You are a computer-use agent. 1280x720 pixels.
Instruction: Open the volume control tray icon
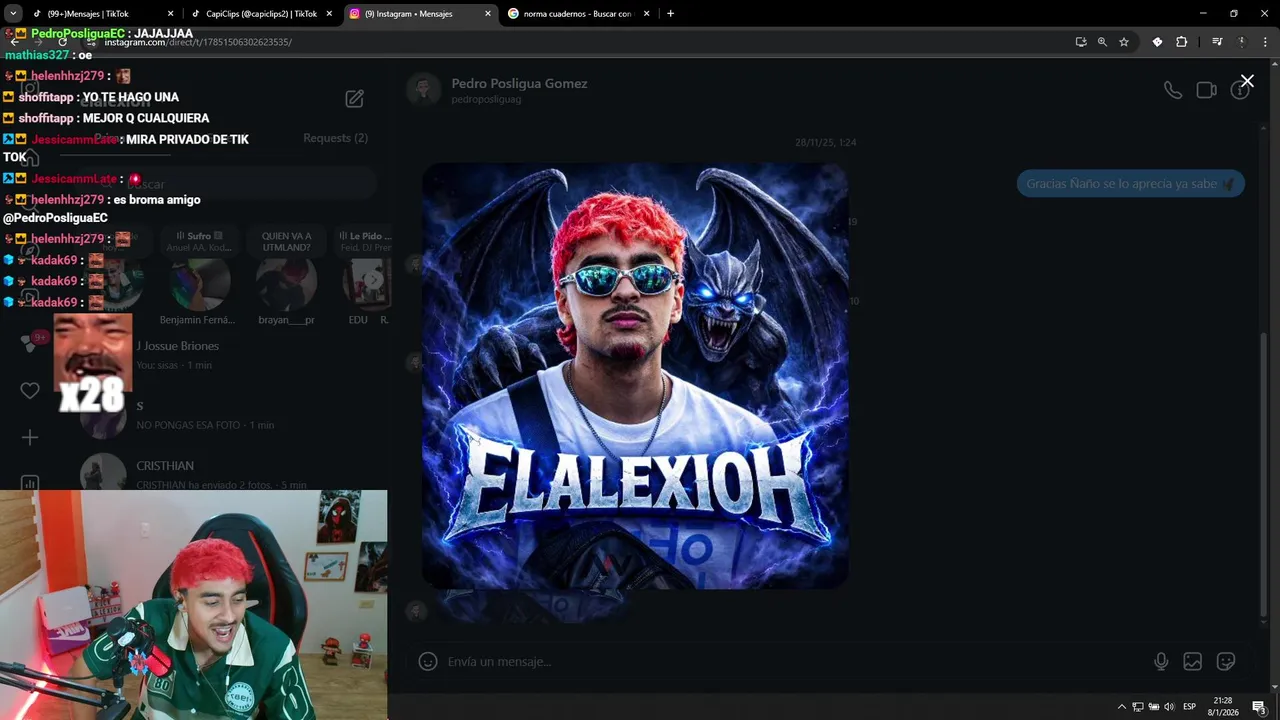pos(1169,707)
